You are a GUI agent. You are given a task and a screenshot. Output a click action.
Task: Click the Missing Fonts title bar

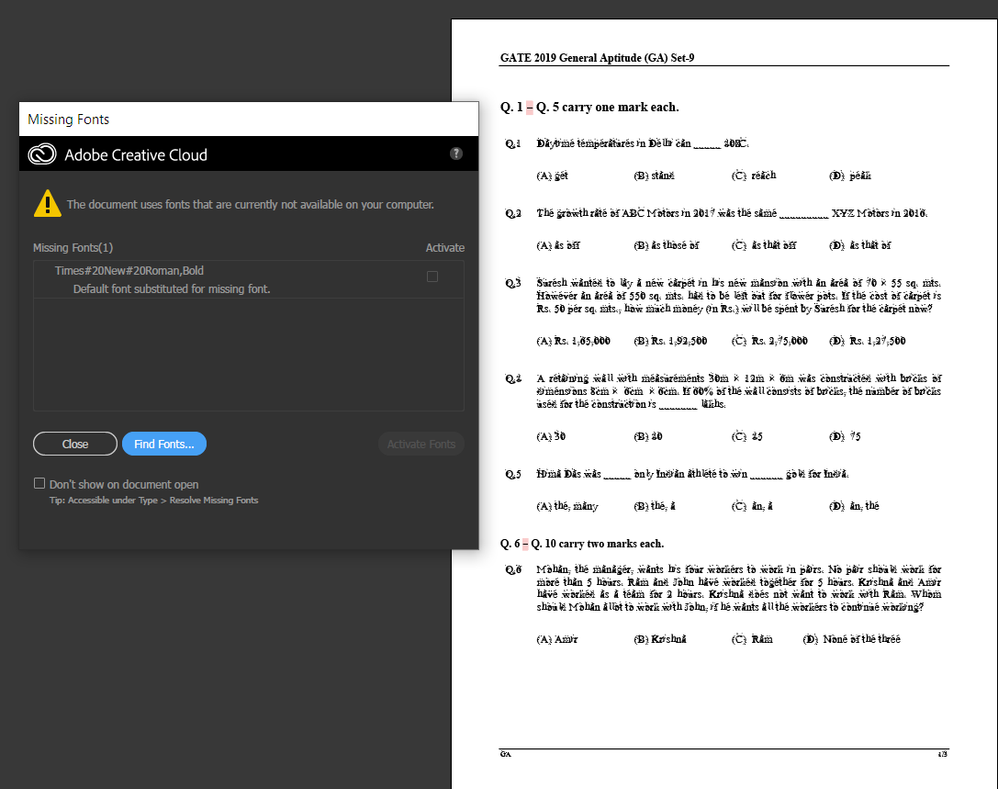point(249,119)
